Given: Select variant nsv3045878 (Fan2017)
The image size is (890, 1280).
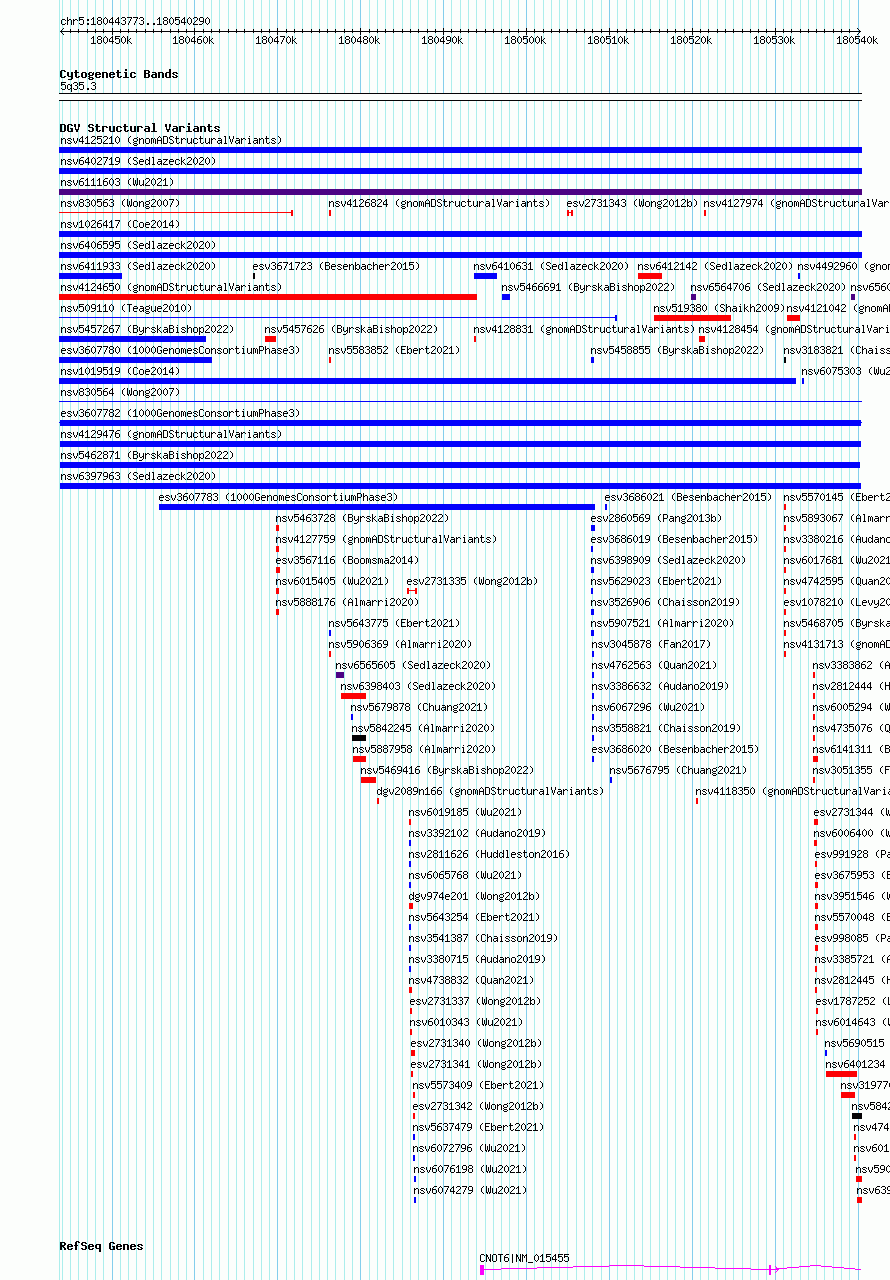Looking at the screenshot, I should pyautogui.click(x=651, y=644).
